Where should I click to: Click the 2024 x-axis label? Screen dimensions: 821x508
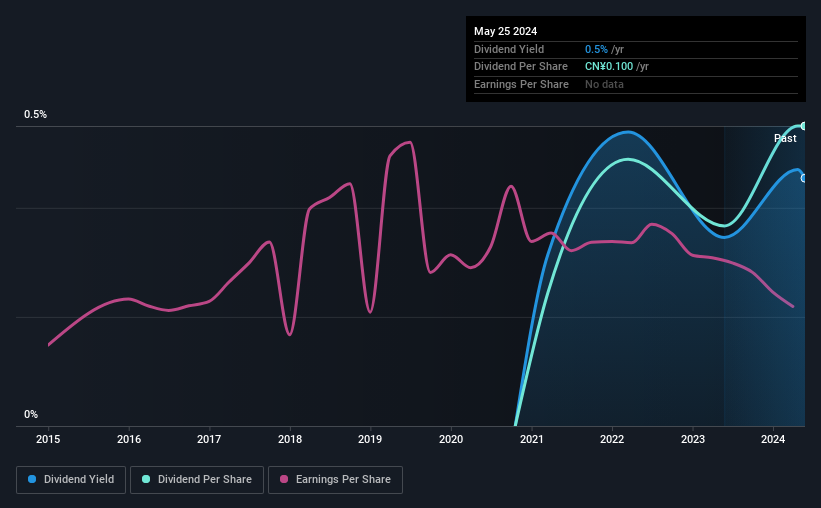click(772, 439)
